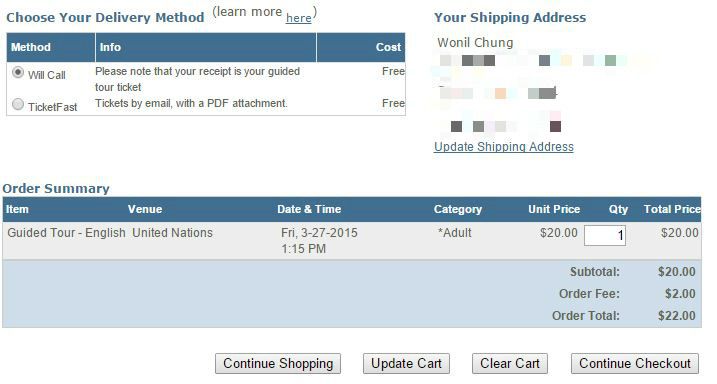Click the Qty input field
The width and height of the screenshot is (717, 384).
pos(605,235)
